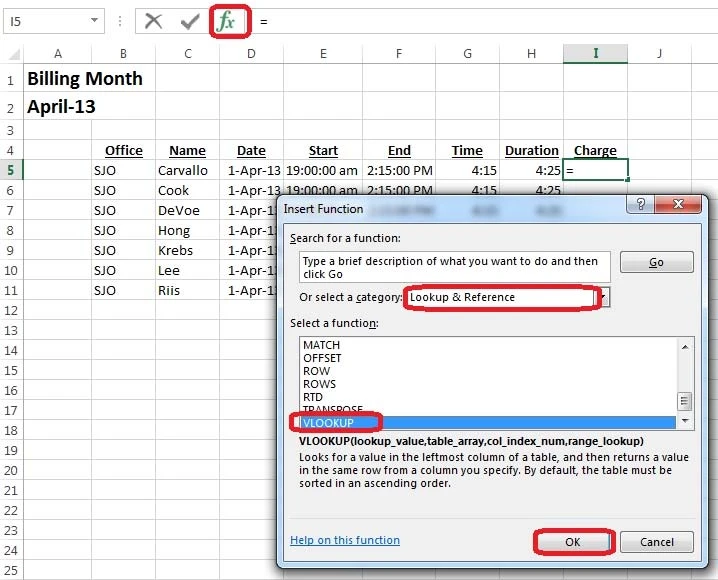The height and width of the screenshot is (580, 718).
Task: Open the Name Box dropdown arrow
Action: point(94,21)
